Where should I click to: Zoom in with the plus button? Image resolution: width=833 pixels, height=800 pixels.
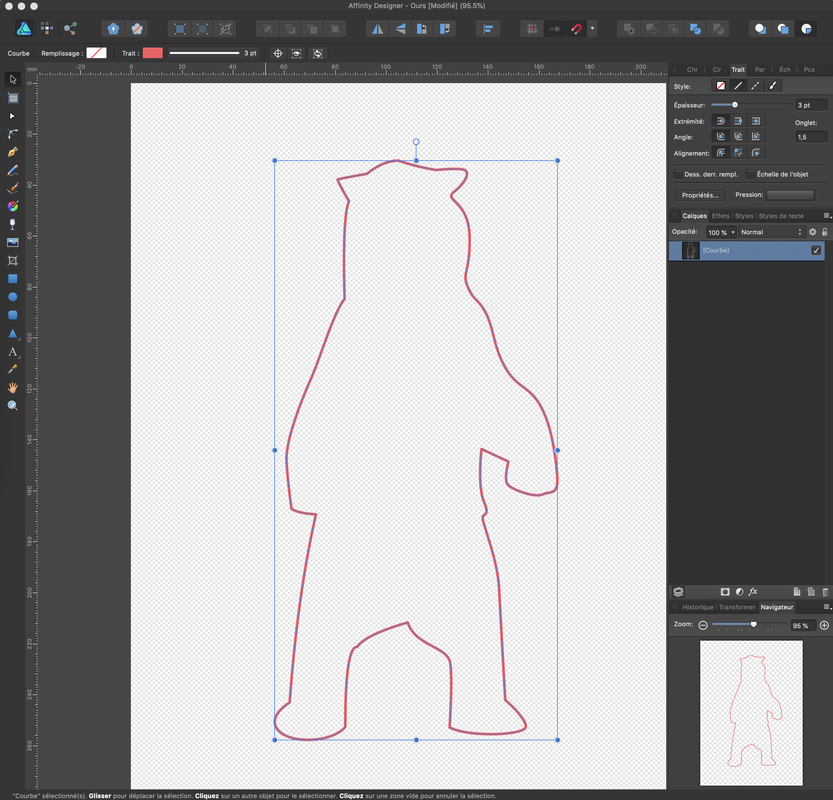824,625
